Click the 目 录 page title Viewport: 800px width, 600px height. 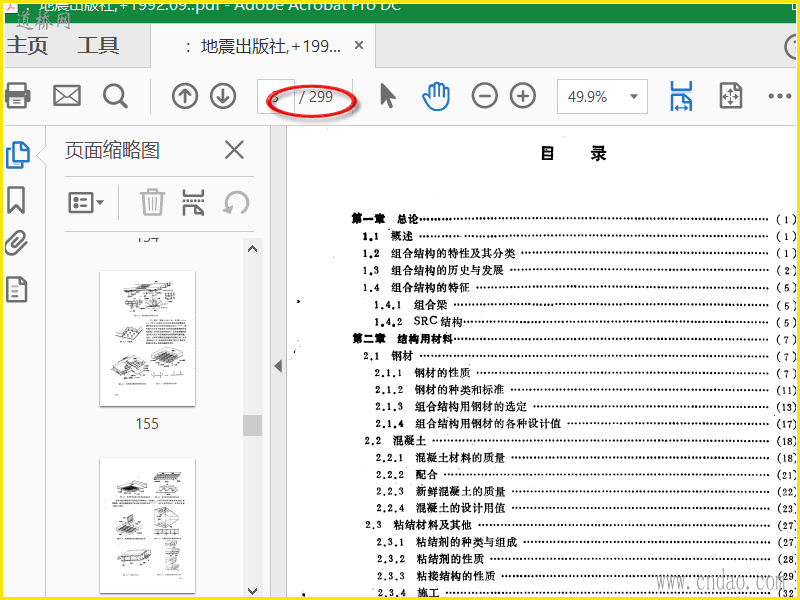[573, 153]
